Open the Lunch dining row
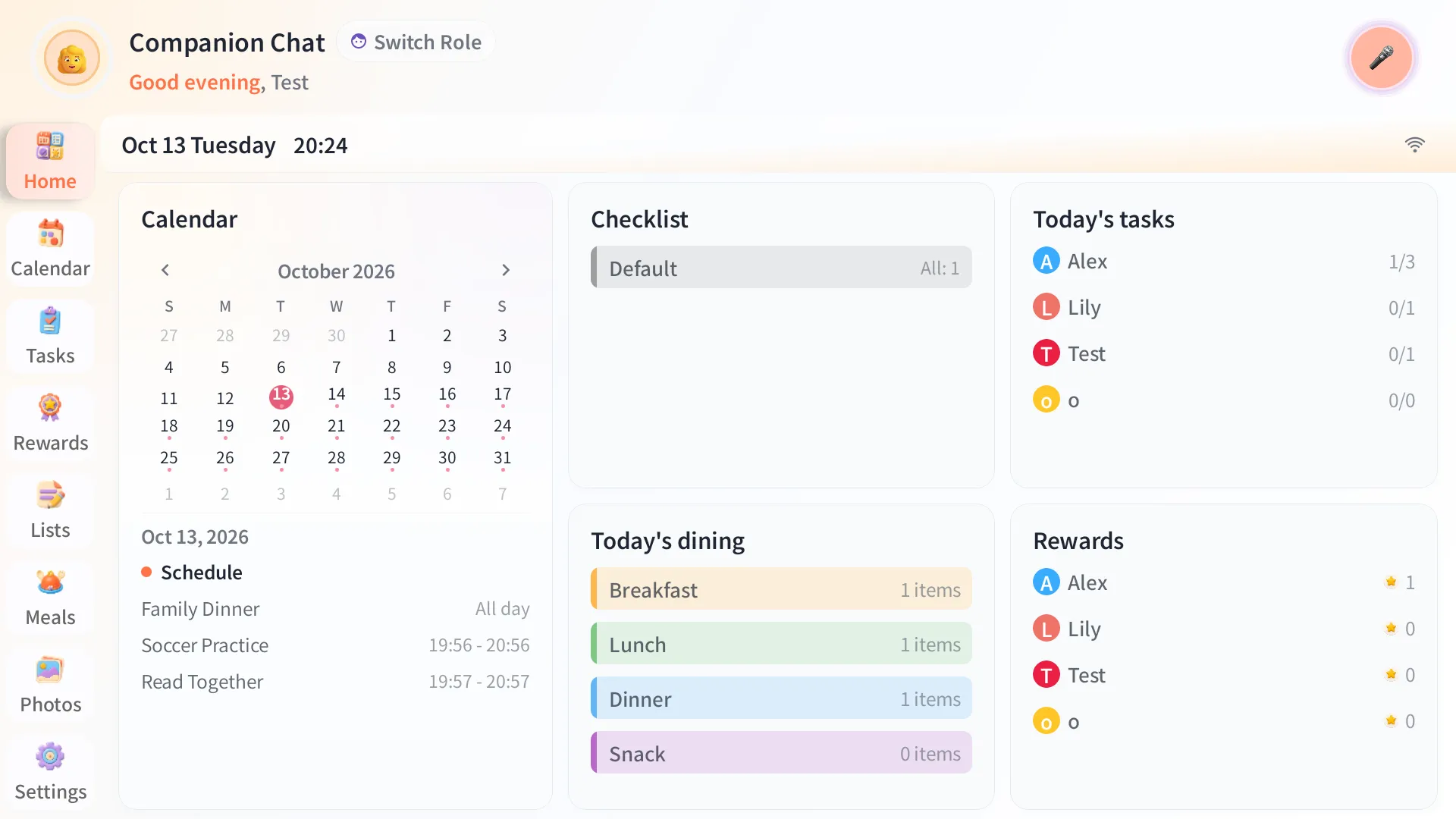The width and height of the screenshot is (1456, 819). (781, 644)
